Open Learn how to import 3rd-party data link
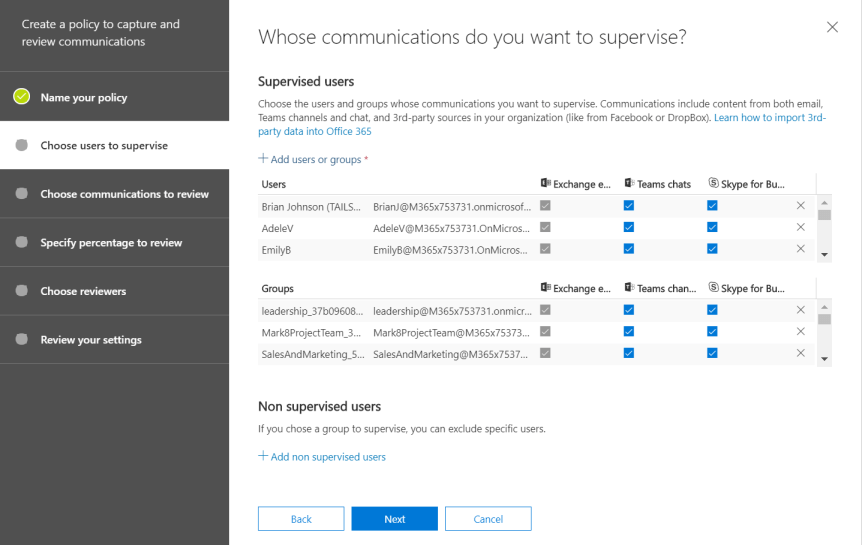862x545 pixels. pyautogui.click(x=769, y=117)
